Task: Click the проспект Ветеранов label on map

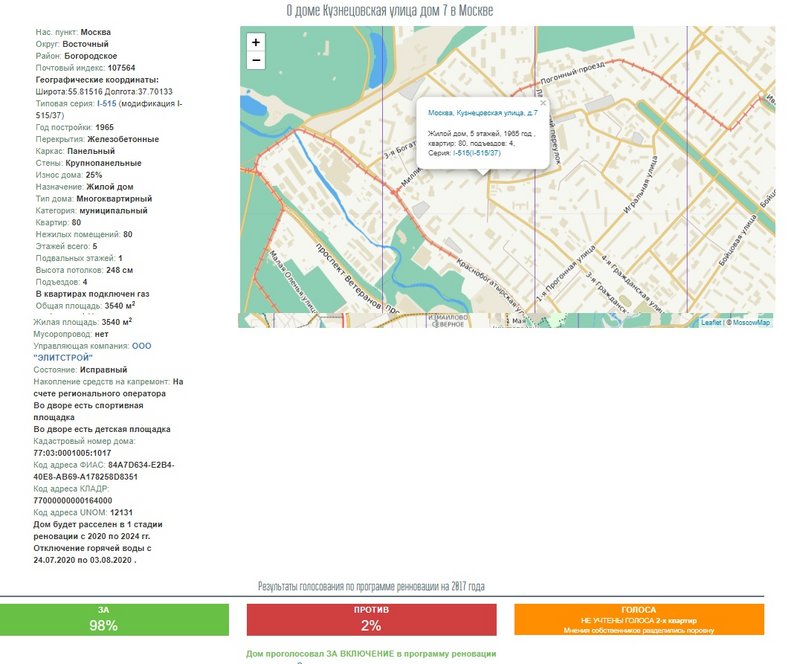Action: tap(348, 276)
